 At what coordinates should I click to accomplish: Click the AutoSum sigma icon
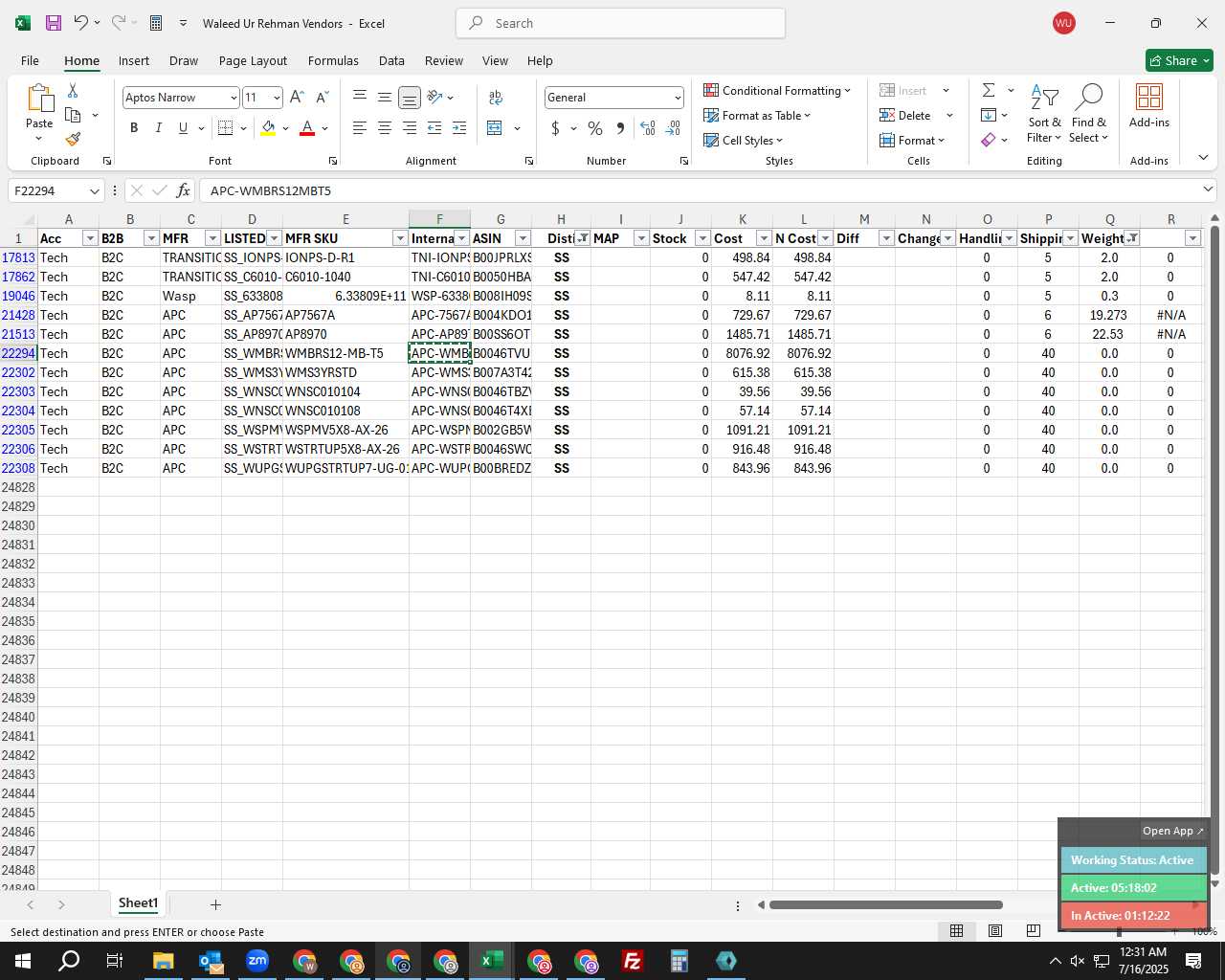[x=989, y=90]
